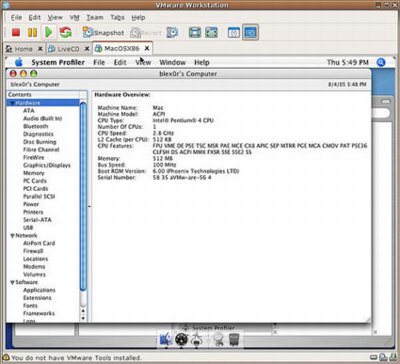Show the VM summary view icon
This screenshot has width=400, height=364.
tap(234, 32)
